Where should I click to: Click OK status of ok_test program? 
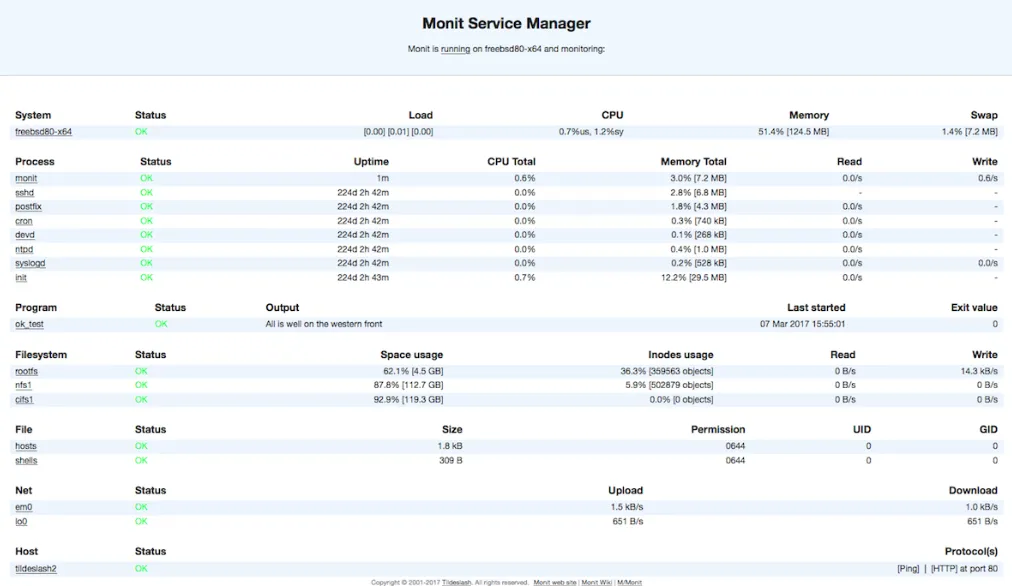[x=161, y=324]
